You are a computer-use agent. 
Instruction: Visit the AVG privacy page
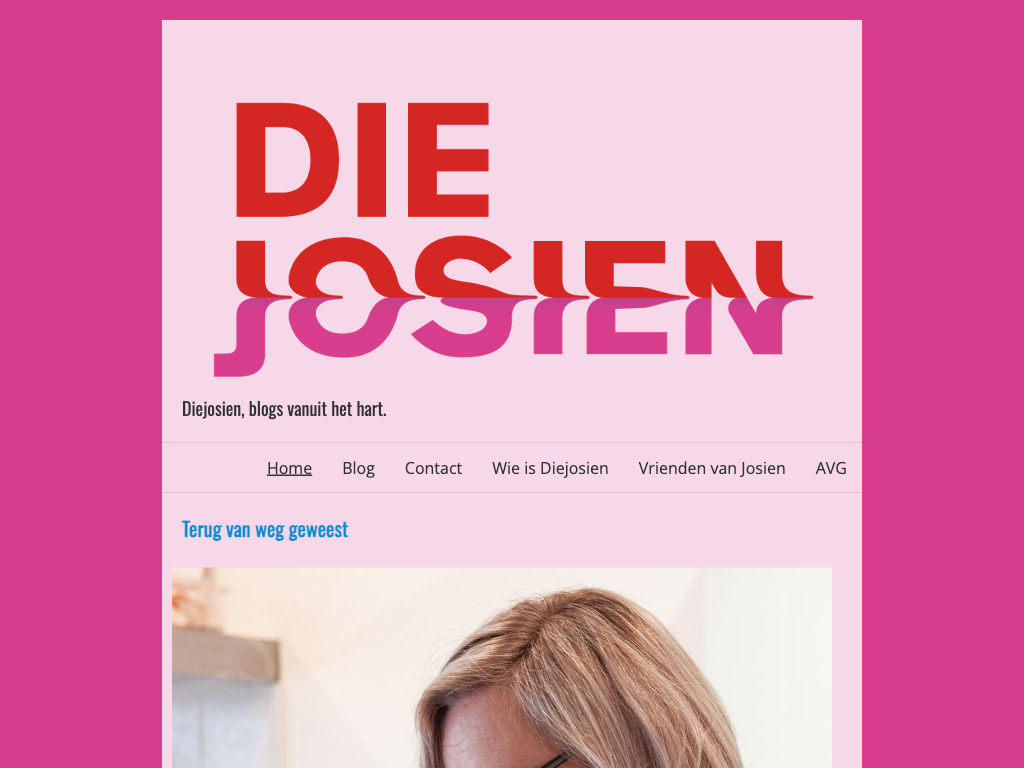tap(831, 468)
